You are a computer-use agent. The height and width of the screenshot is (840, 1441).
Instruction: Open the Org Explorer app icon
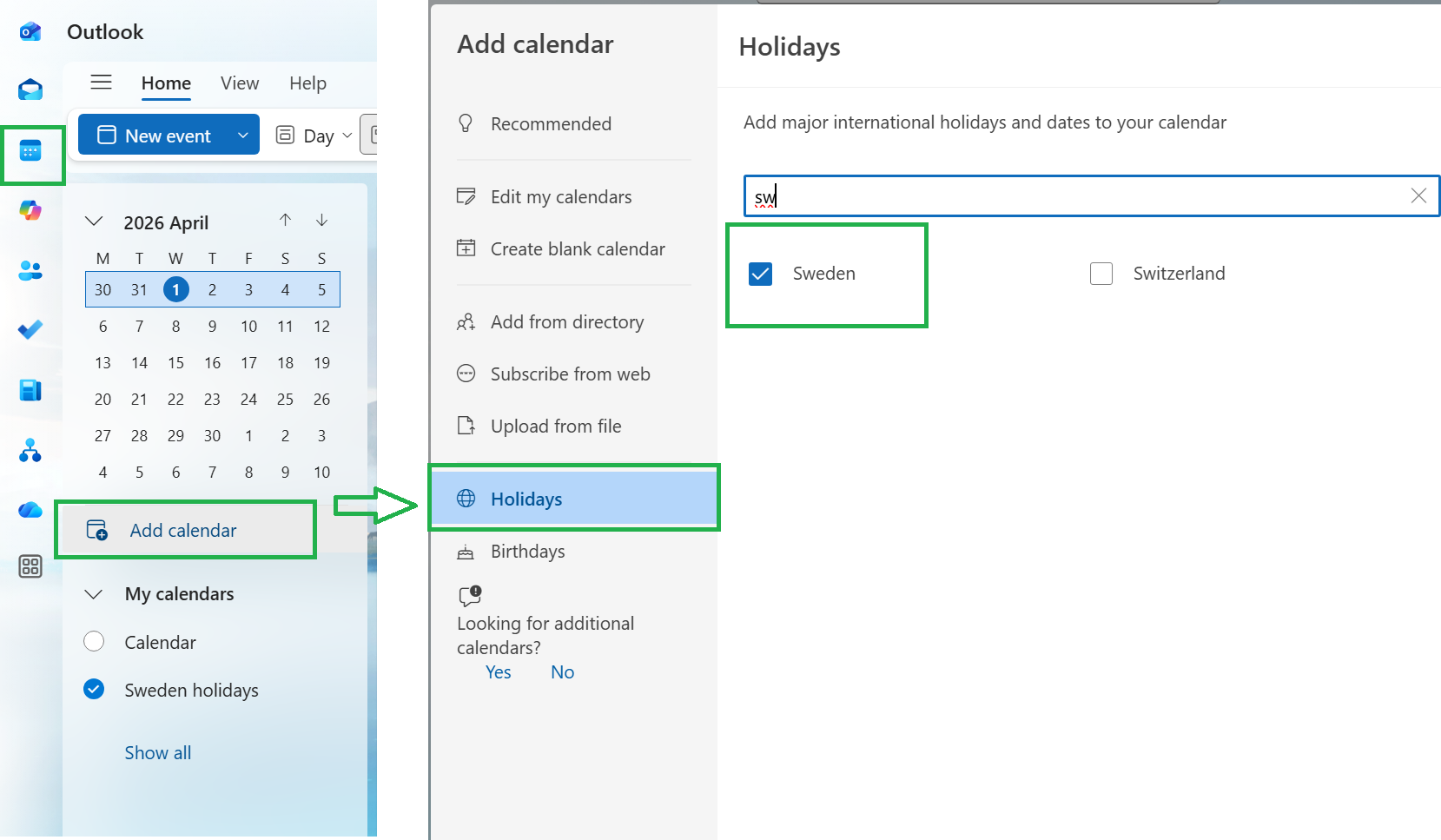30,450
